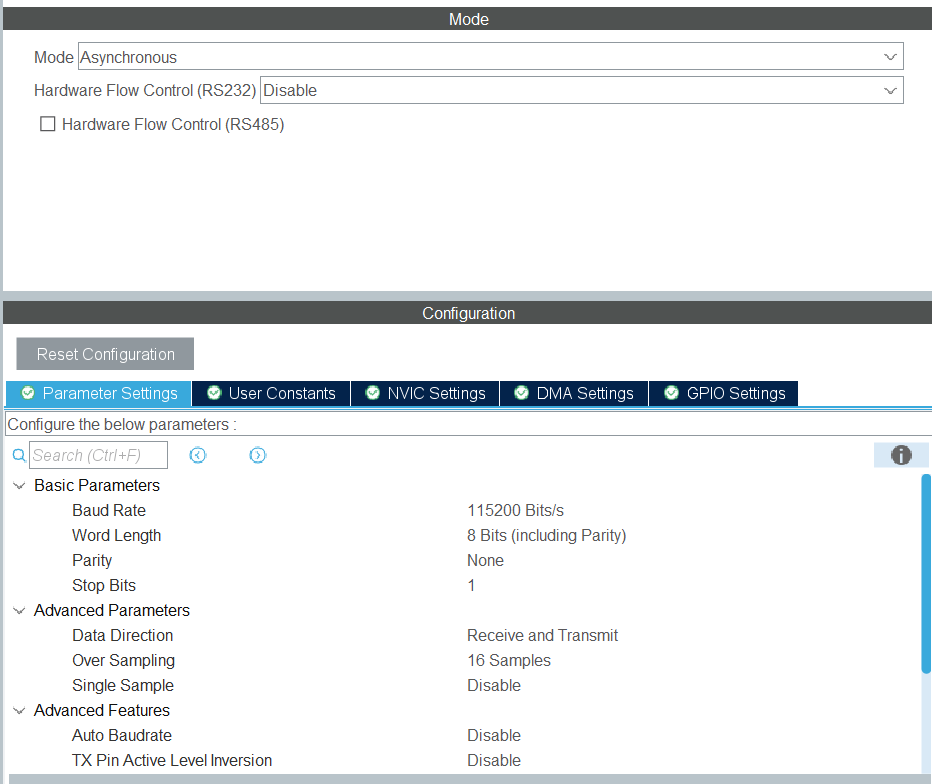Open the DMA Settings tab
Image resolution: width=932 pixels, height=784 pixels.
click(574, 393)
